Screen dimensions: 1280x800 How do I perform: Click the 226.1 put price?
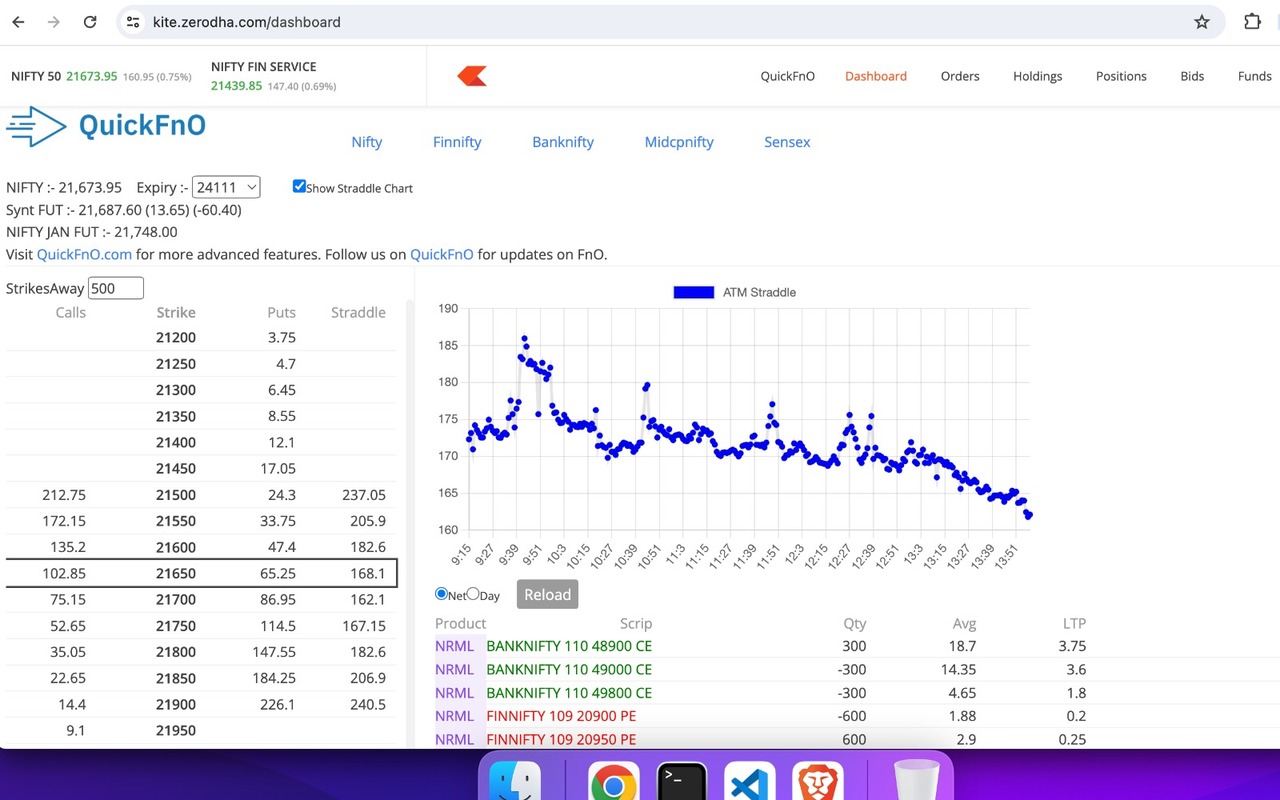(x=278, y=704)
